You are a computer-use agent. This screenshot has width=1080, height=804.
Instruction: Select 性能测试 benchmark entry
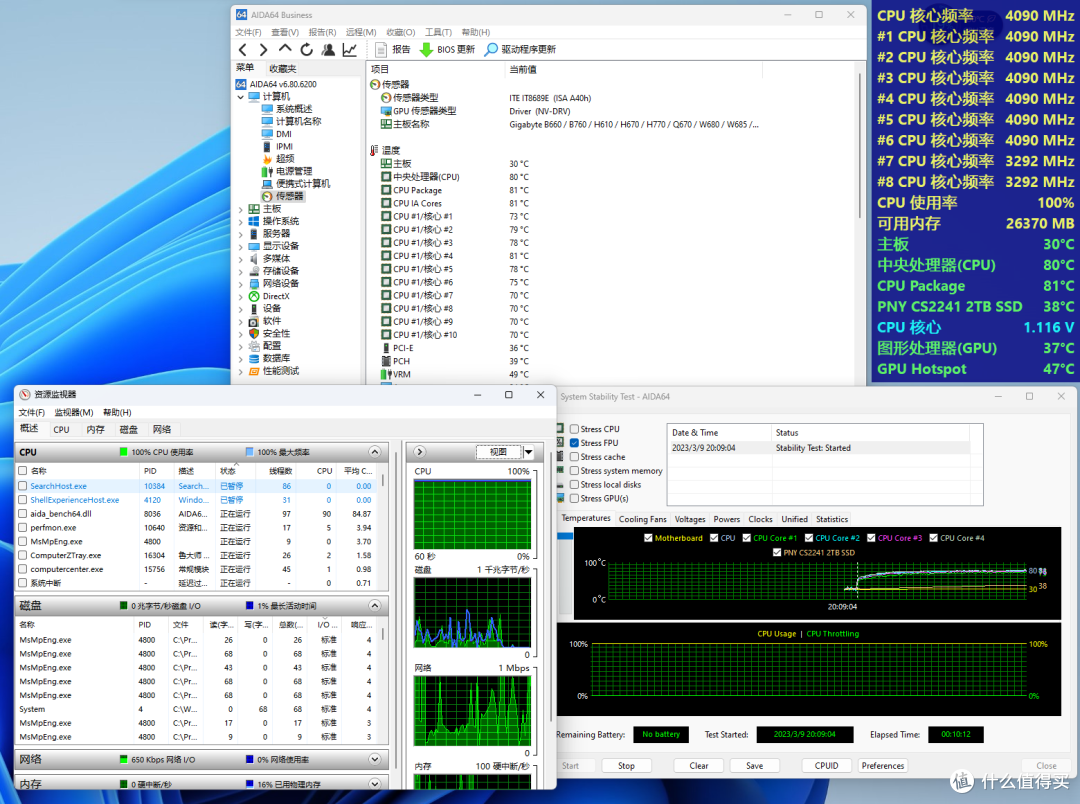[273, 371]
